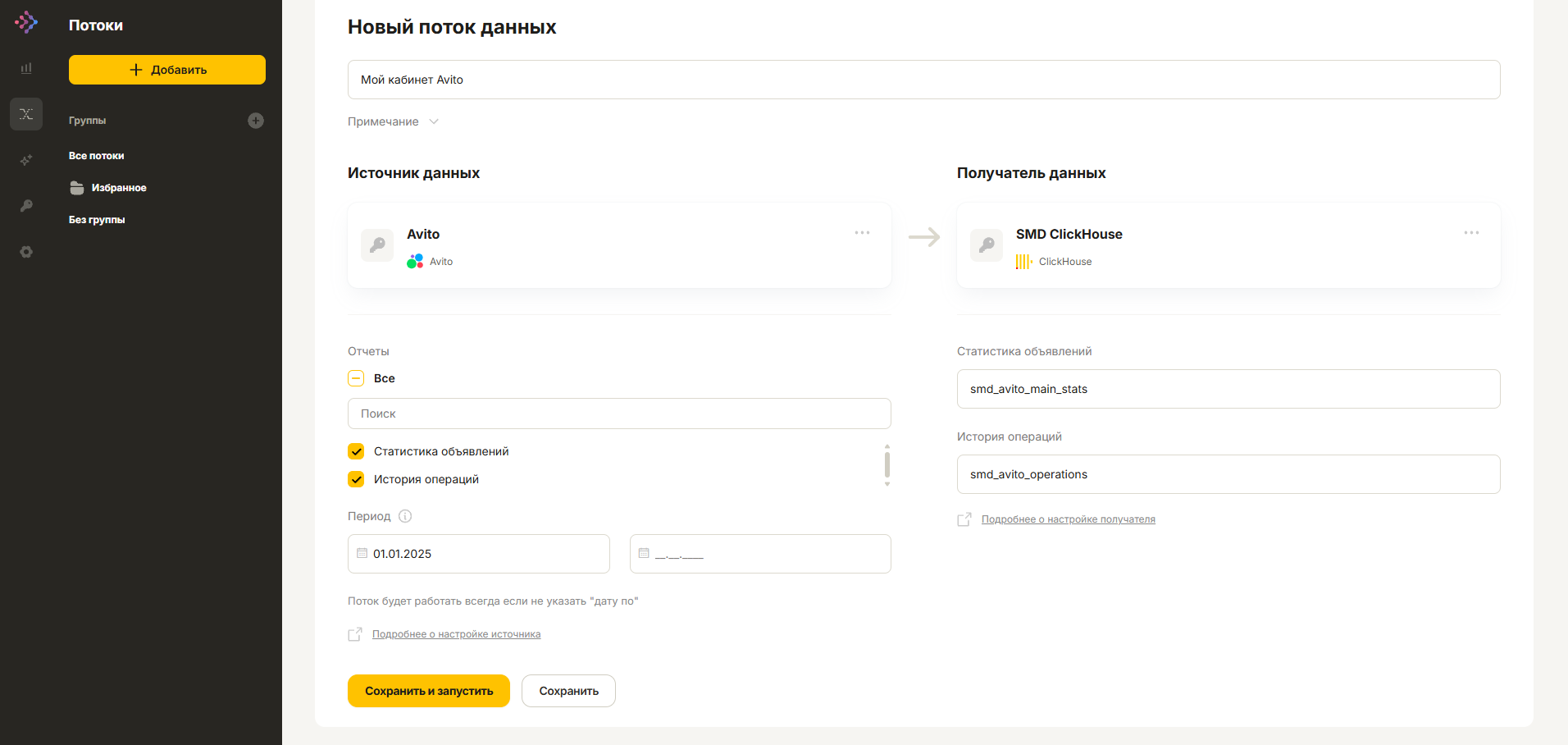Select the Avito source card title
The height and width of the screenshot is (745, 1568).
tap(423, 234)
